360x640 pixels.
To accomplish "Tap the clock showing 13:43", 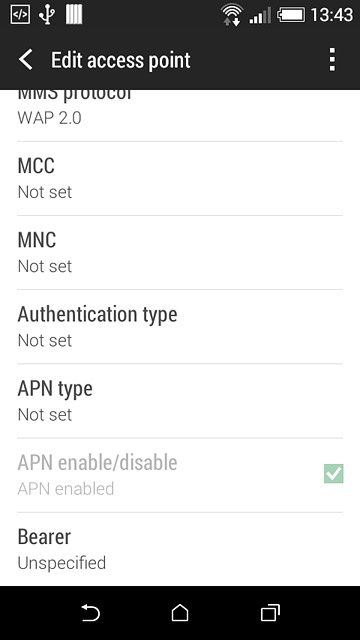I will (x=331, y=16).
